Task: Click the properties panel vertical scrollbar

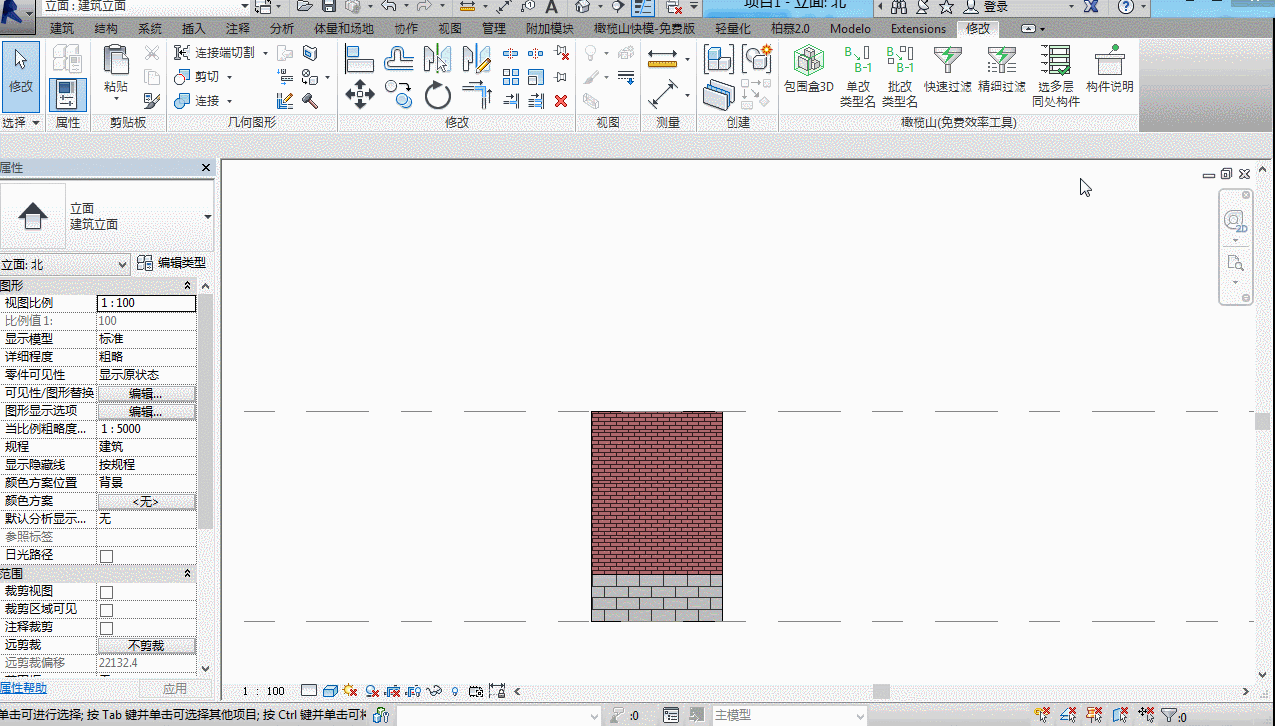Action: pyautogui.click(x=205, y=410)
